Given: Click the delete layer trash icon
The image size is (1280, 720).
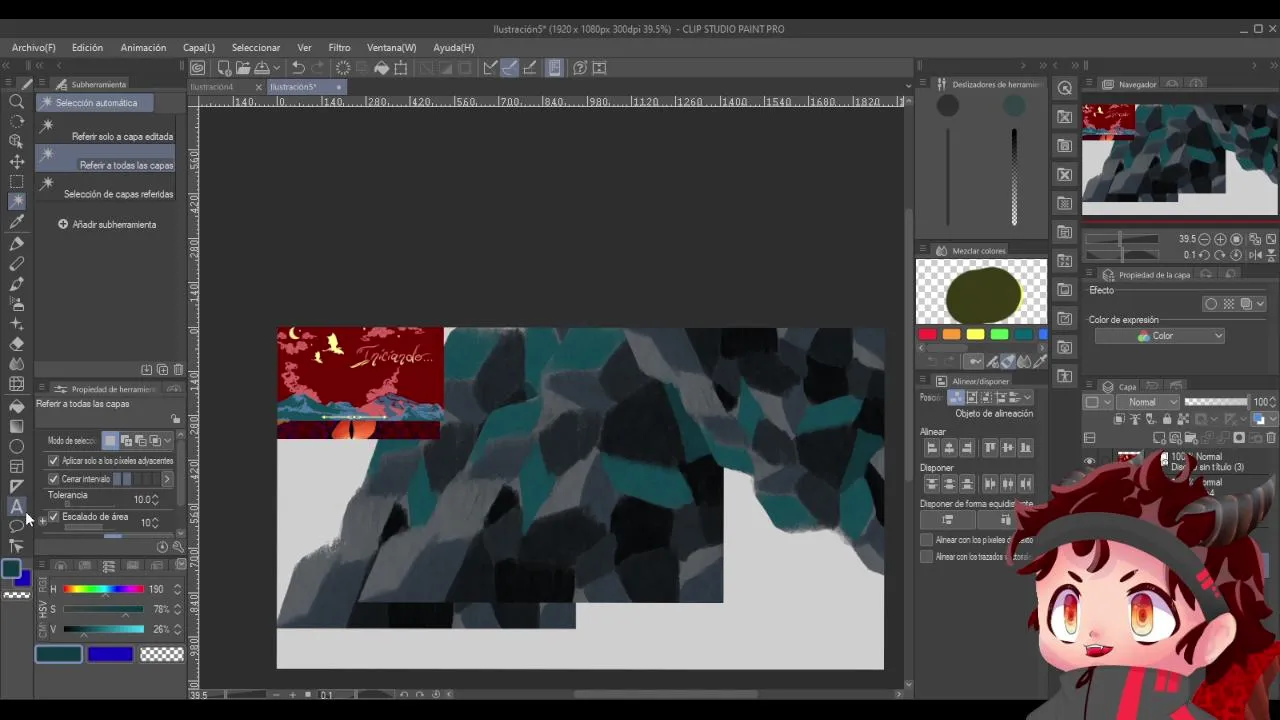Looking at the screenshot, I should point(1271,438).
